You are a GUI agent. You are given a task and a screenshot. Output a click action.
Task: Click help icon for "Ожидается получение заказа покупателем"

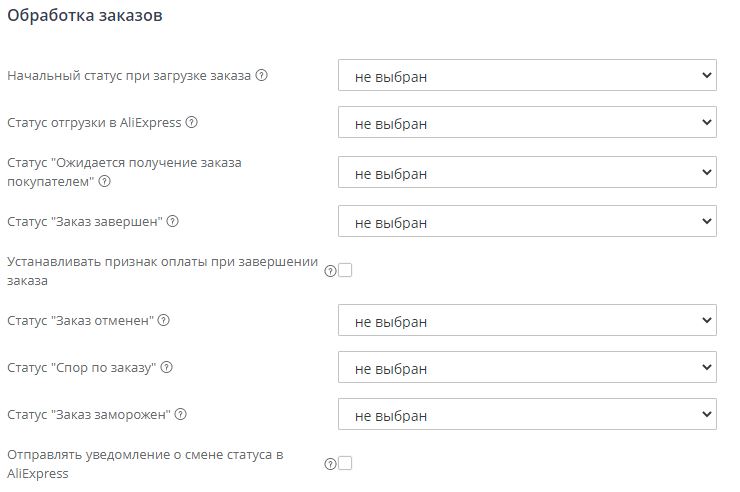click(104, 181)
